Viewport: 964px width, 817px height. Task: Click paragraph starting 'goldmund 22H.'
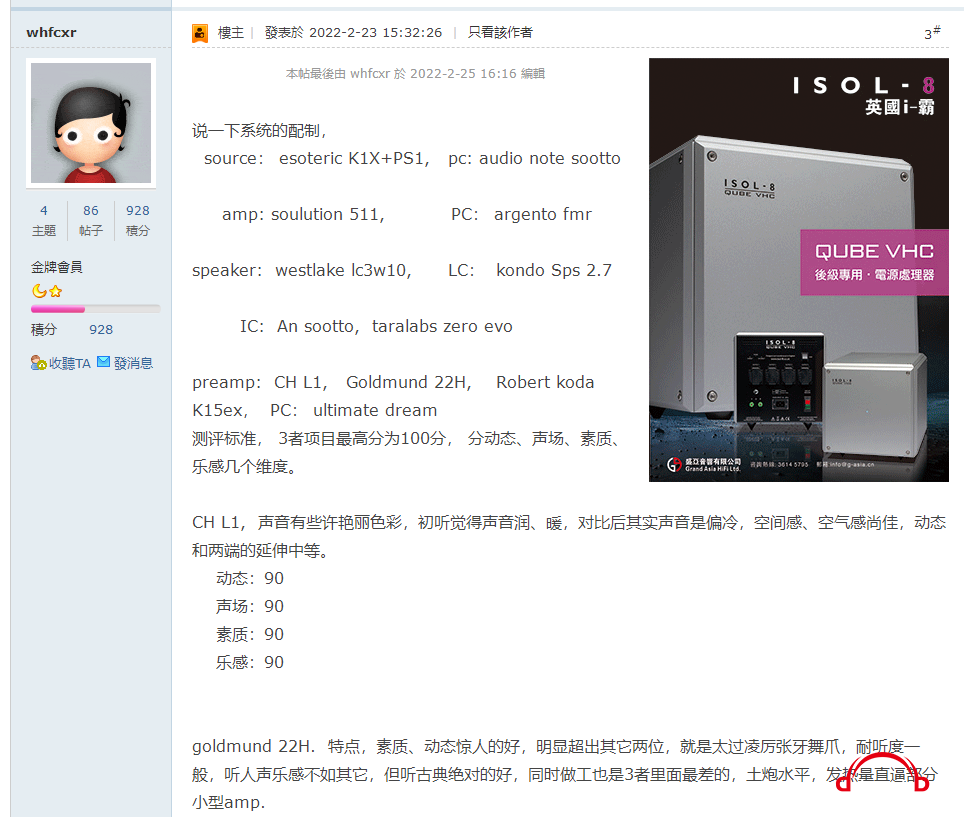[564, 775]
